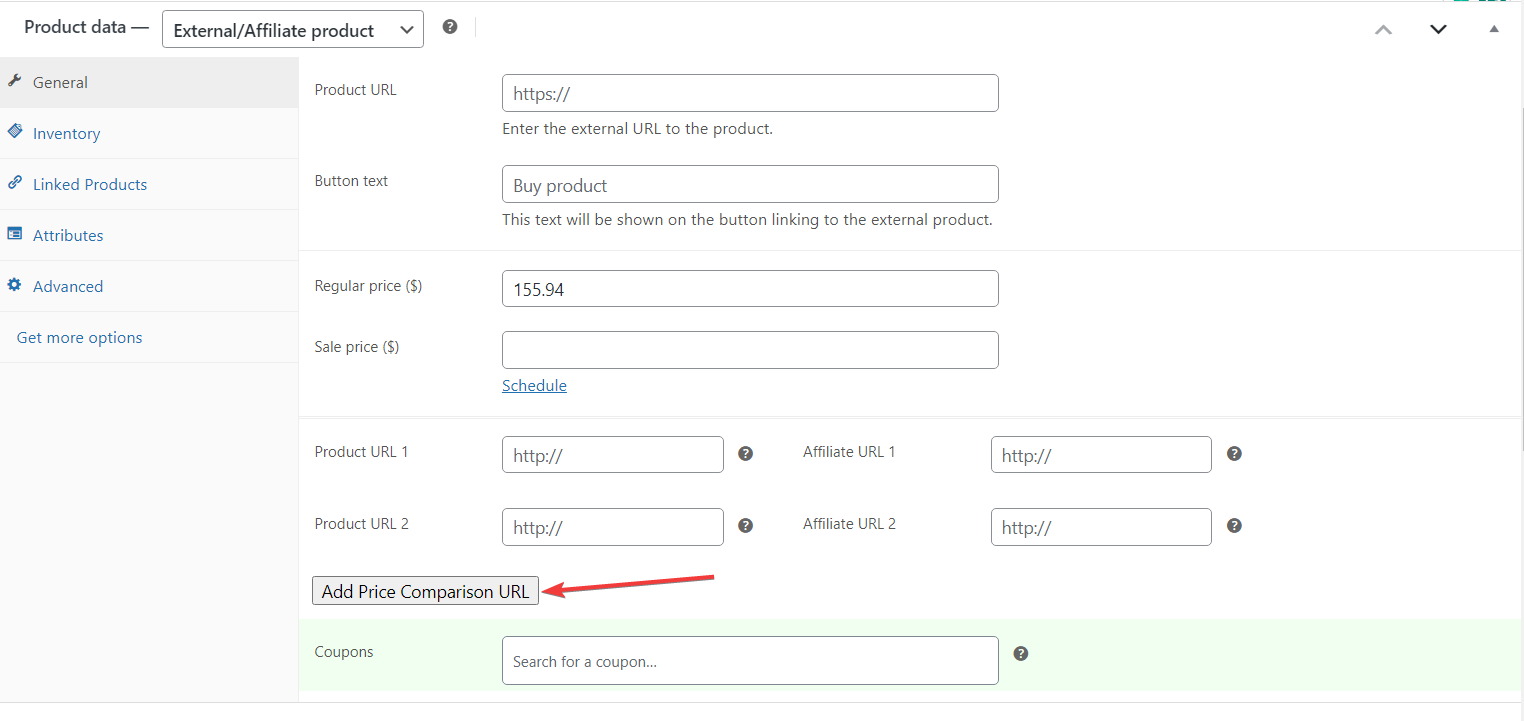
Task: Click the help icon next to Product URL 2
Action: pyautogui.click(x=745, y=525)
